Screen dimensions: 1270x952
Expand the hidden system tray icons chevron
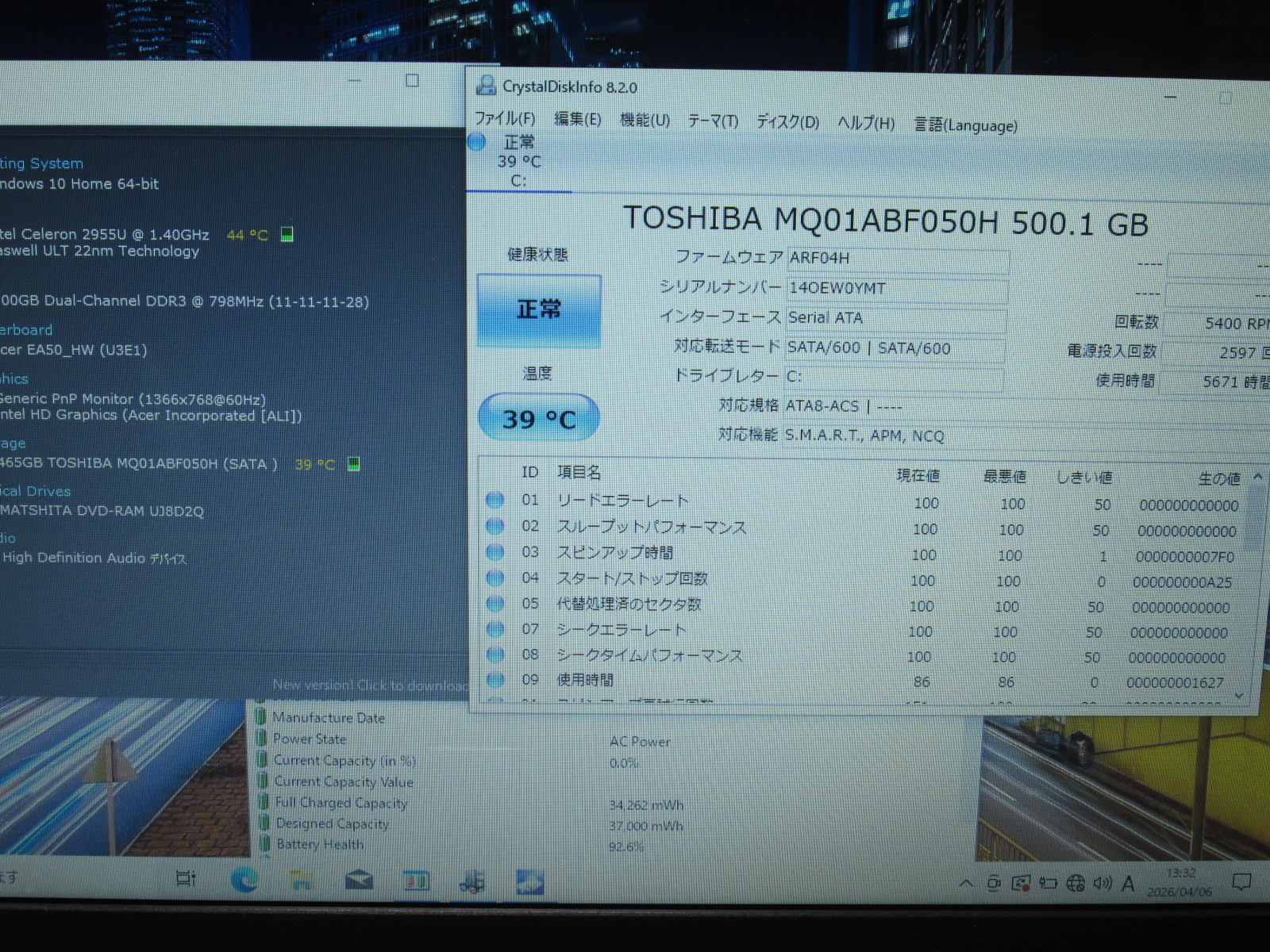966,883
